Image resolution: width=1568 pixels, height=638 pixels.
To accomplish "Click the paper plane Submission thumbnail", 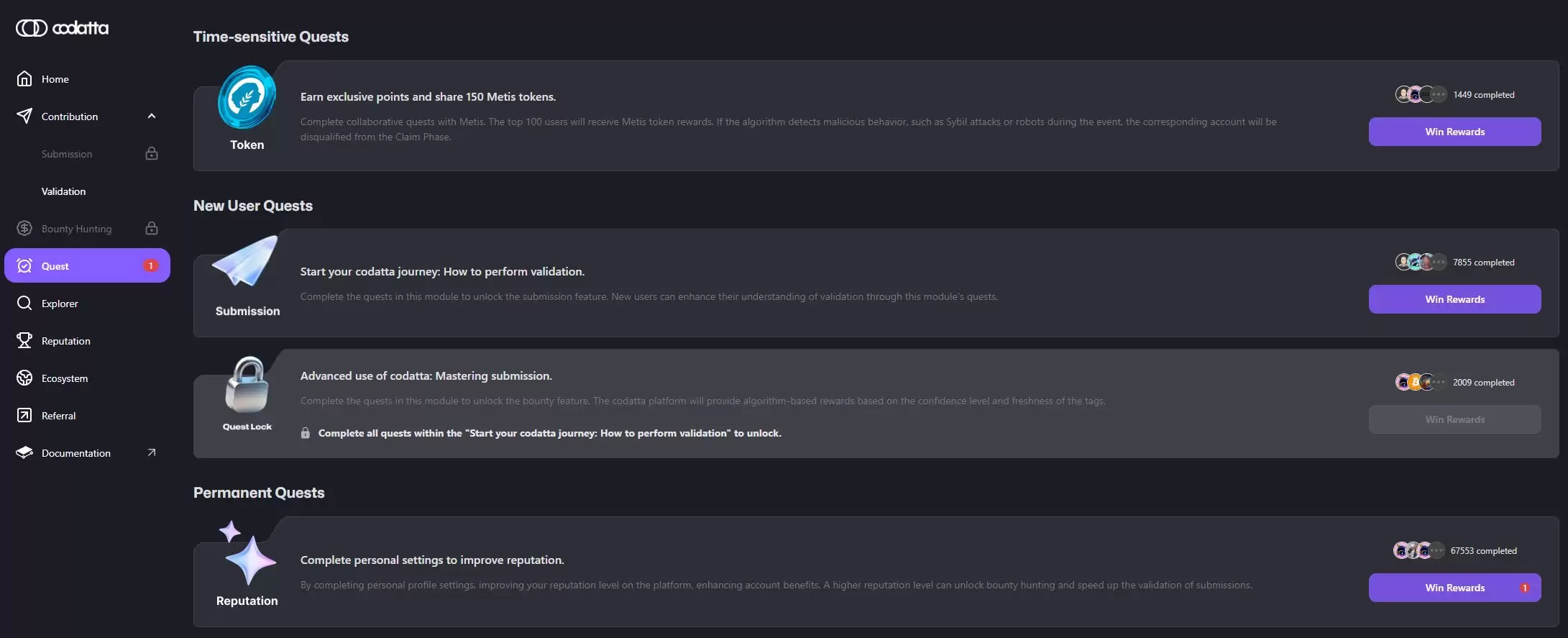I will 245,262.
